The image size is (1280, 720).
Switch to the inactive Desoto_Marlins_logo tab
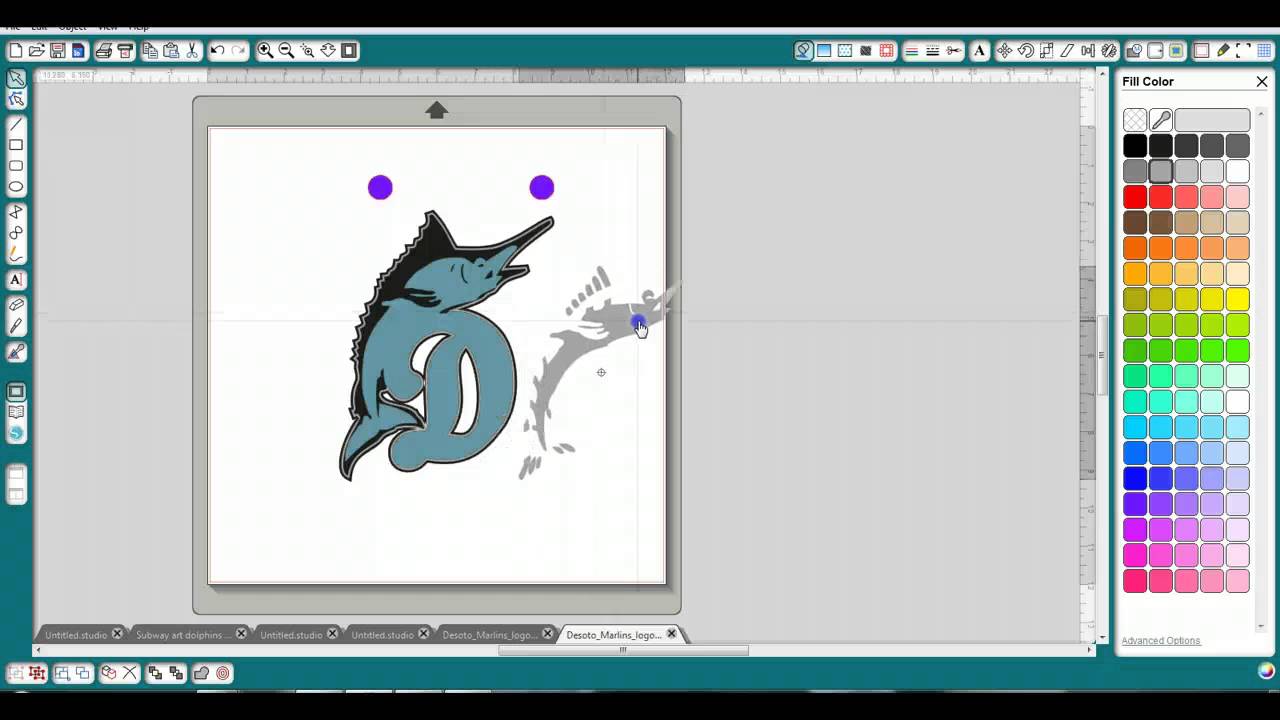pos(490,635)
